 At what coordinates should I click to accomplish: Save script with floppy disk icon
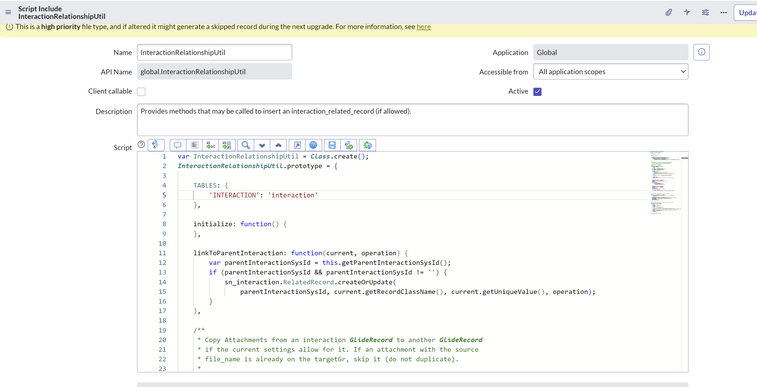[x=332, y=145]
